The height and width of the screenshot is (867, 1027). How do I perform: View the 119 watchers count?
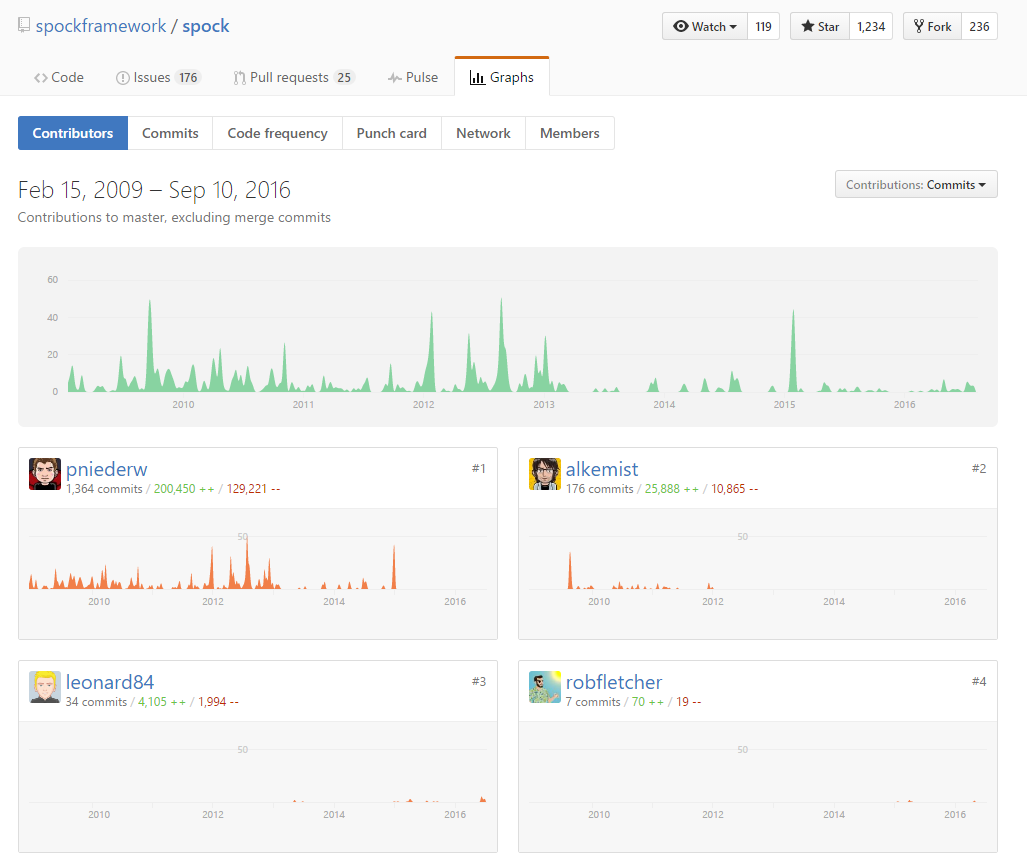pyautogui.click(x=764, y=26)
